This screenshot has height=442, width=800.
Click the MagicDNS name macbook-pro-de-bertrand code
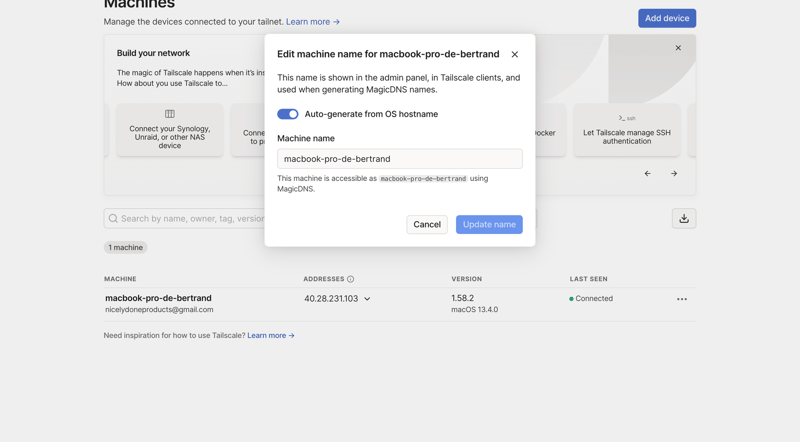[x=423, y=179]
